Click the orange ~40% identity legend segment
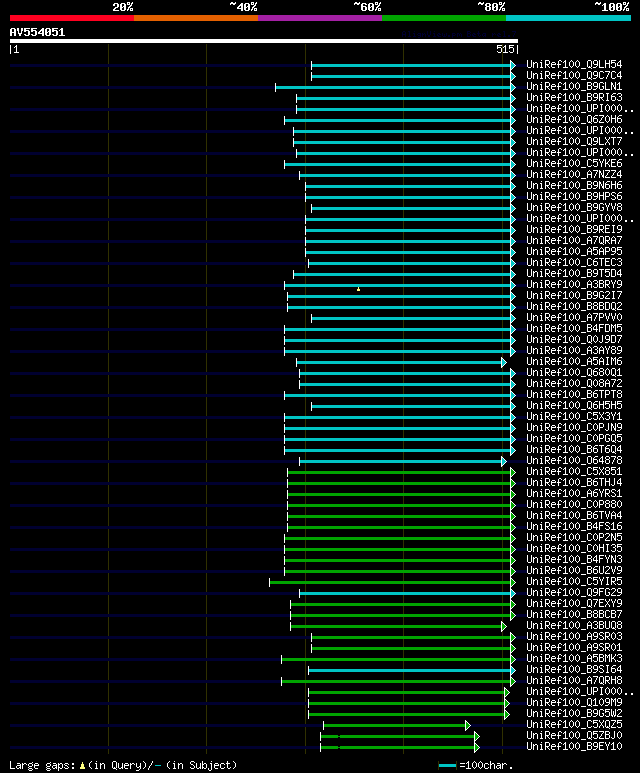Viewport: 640px width, 773px height. (x=196, y=18)
